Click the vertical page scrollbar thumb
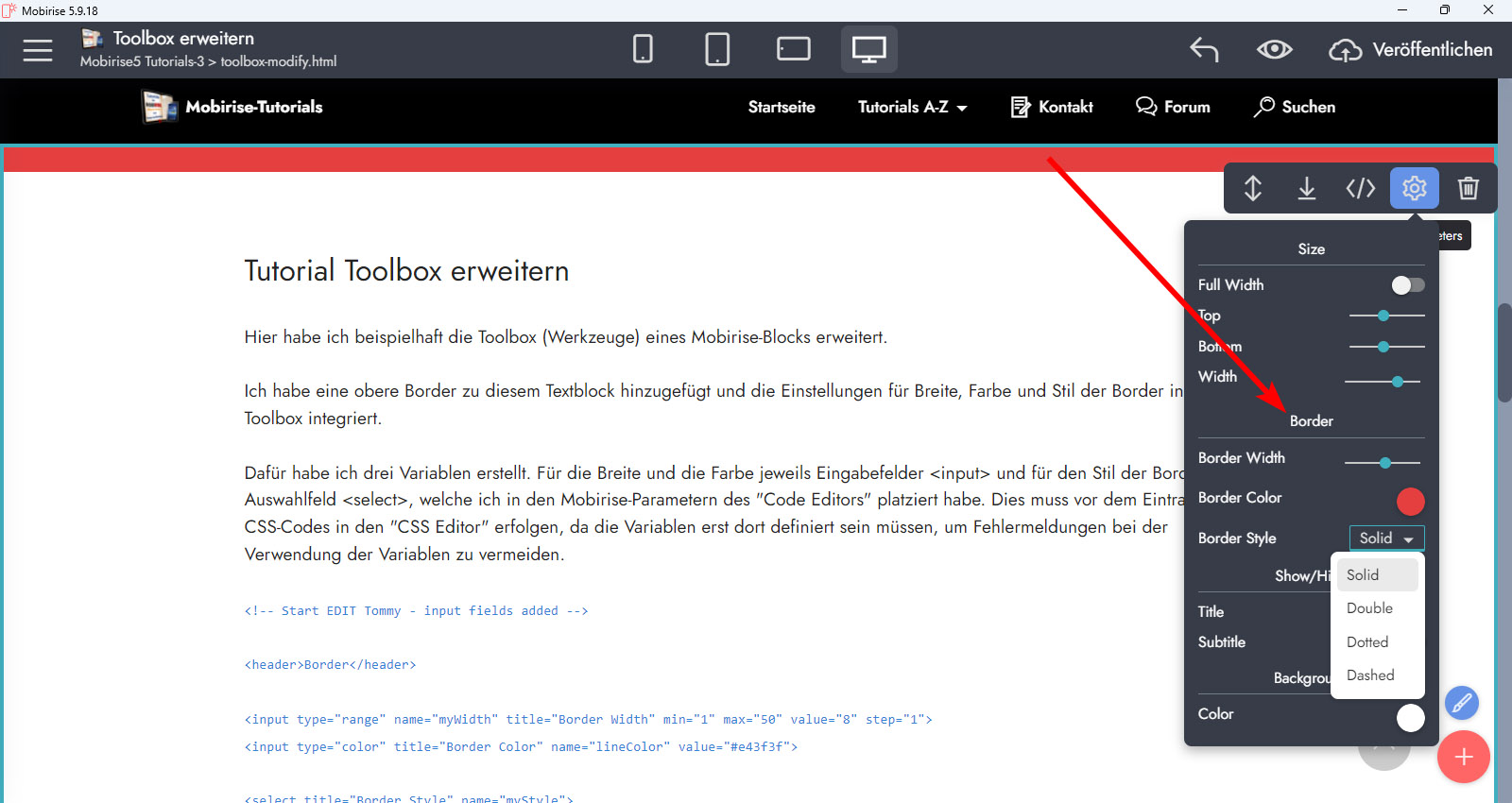 pyautogui.click(x=1504, y=352)
